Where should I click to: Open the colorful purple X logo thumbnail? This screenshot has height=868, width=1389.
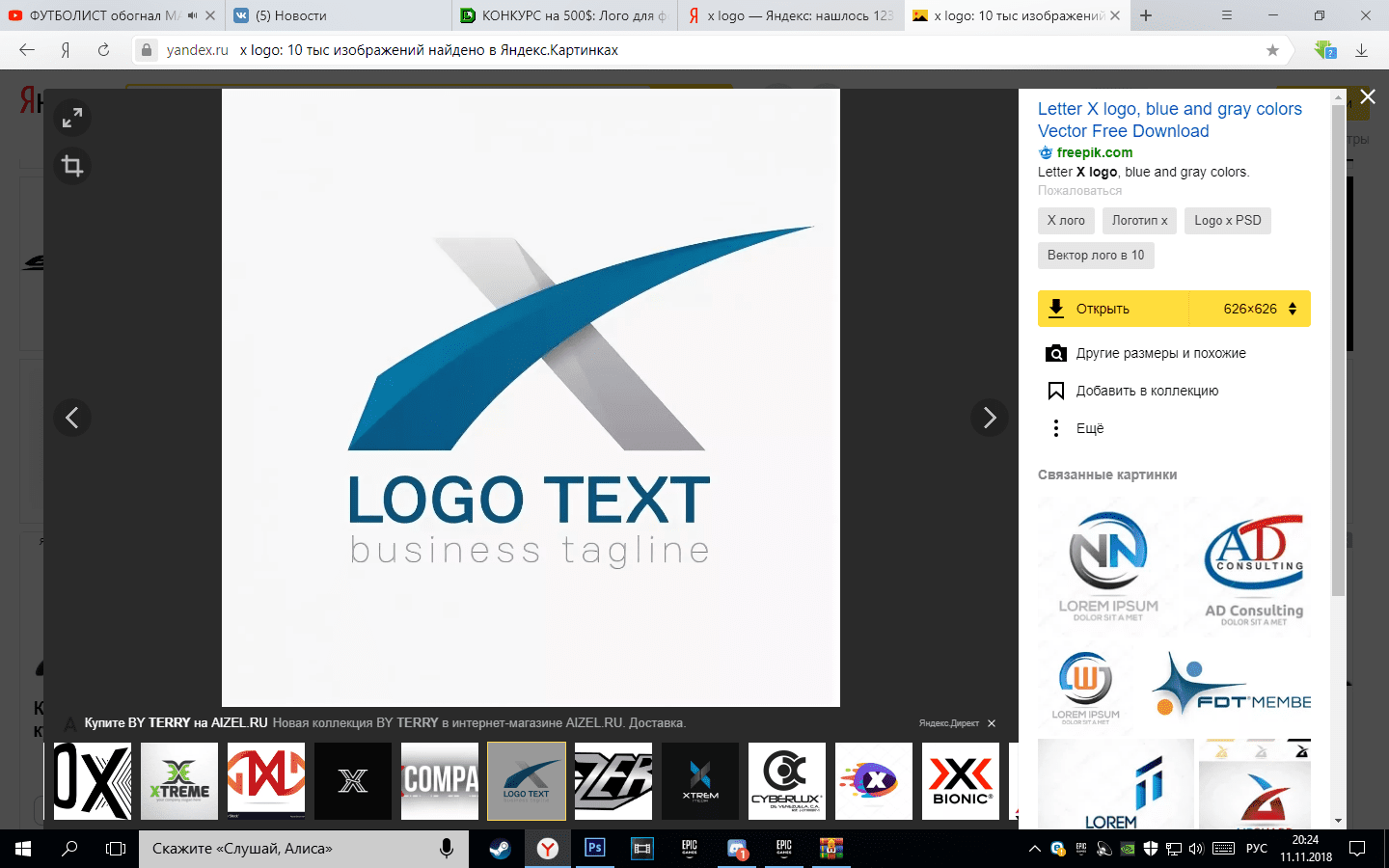coord(874,781)
